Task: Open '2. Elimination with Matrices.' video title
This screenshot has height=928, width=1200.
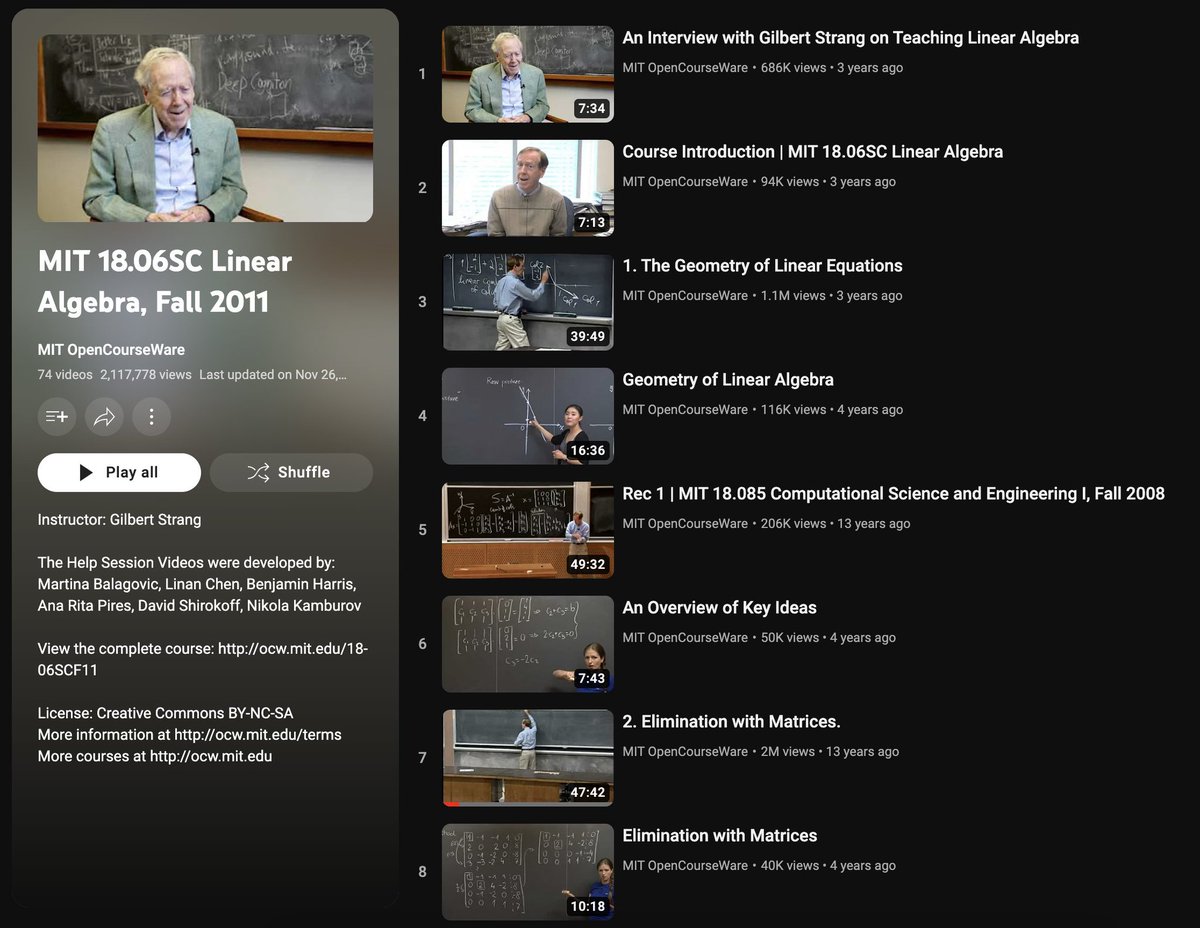Action: 731,722
